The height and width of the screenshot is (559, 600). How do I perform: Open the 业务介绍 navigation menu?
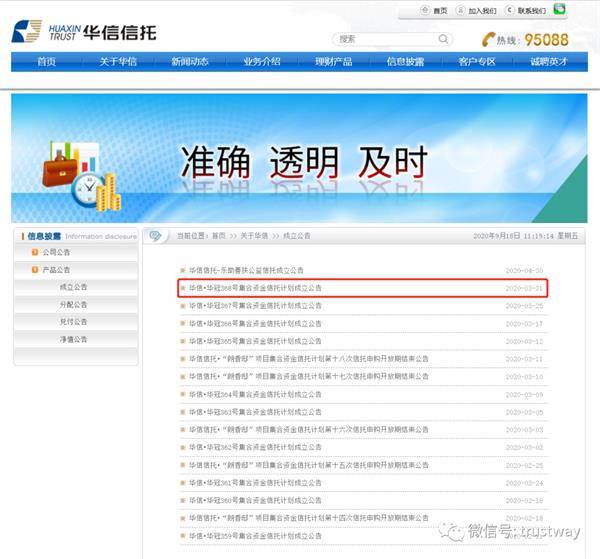click(x=262, y=62)
